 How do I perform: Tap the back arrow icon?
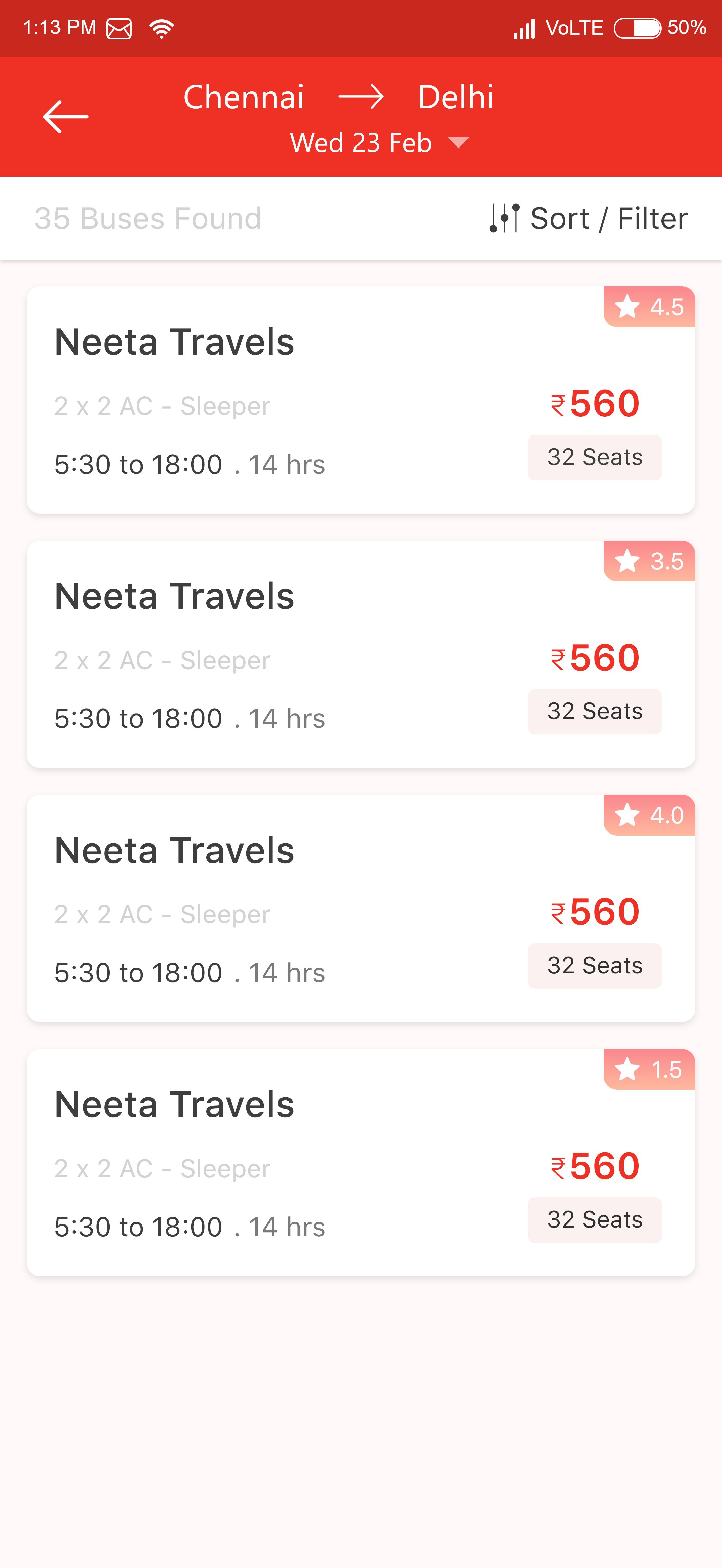pyautogui.click(x=66, y=116)
